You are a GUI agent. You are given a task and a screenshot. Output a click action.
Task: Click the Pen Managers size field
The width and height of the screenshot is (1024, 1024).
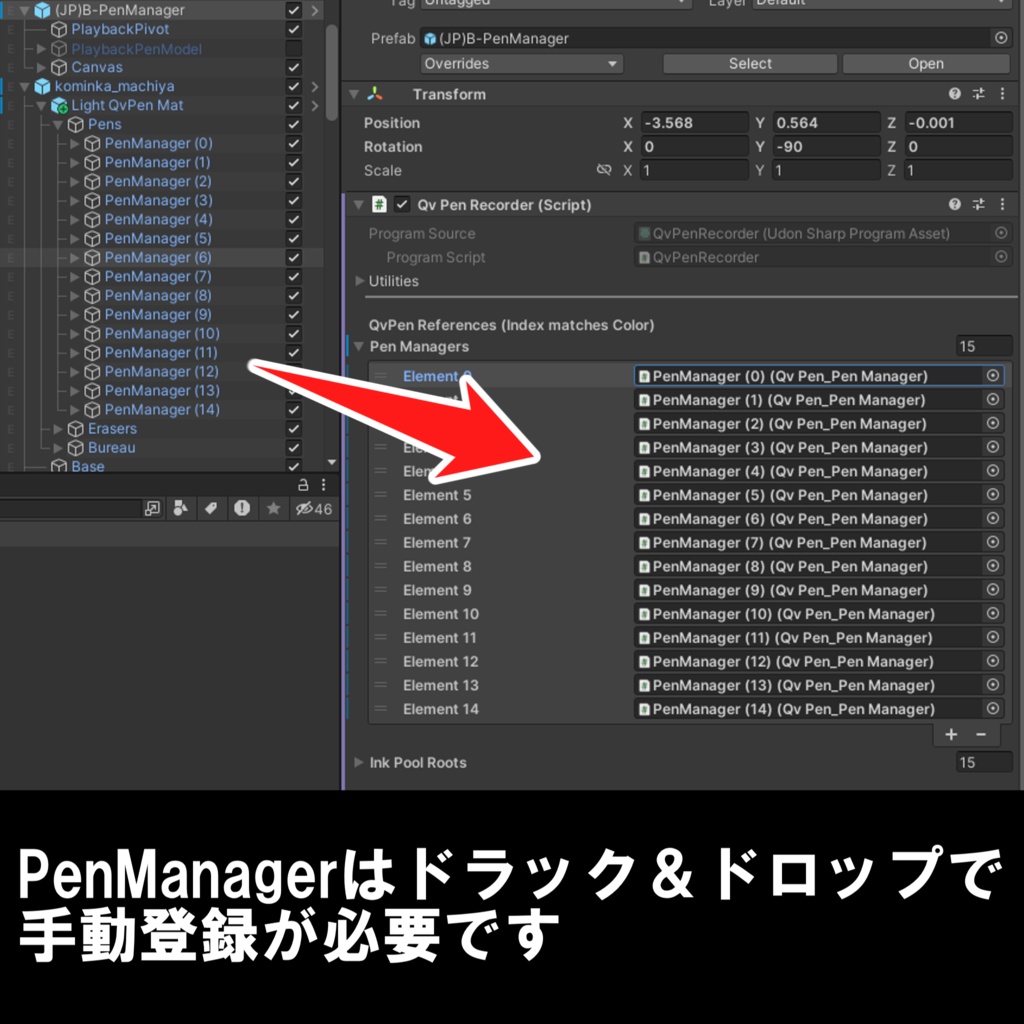pos(984,346)
